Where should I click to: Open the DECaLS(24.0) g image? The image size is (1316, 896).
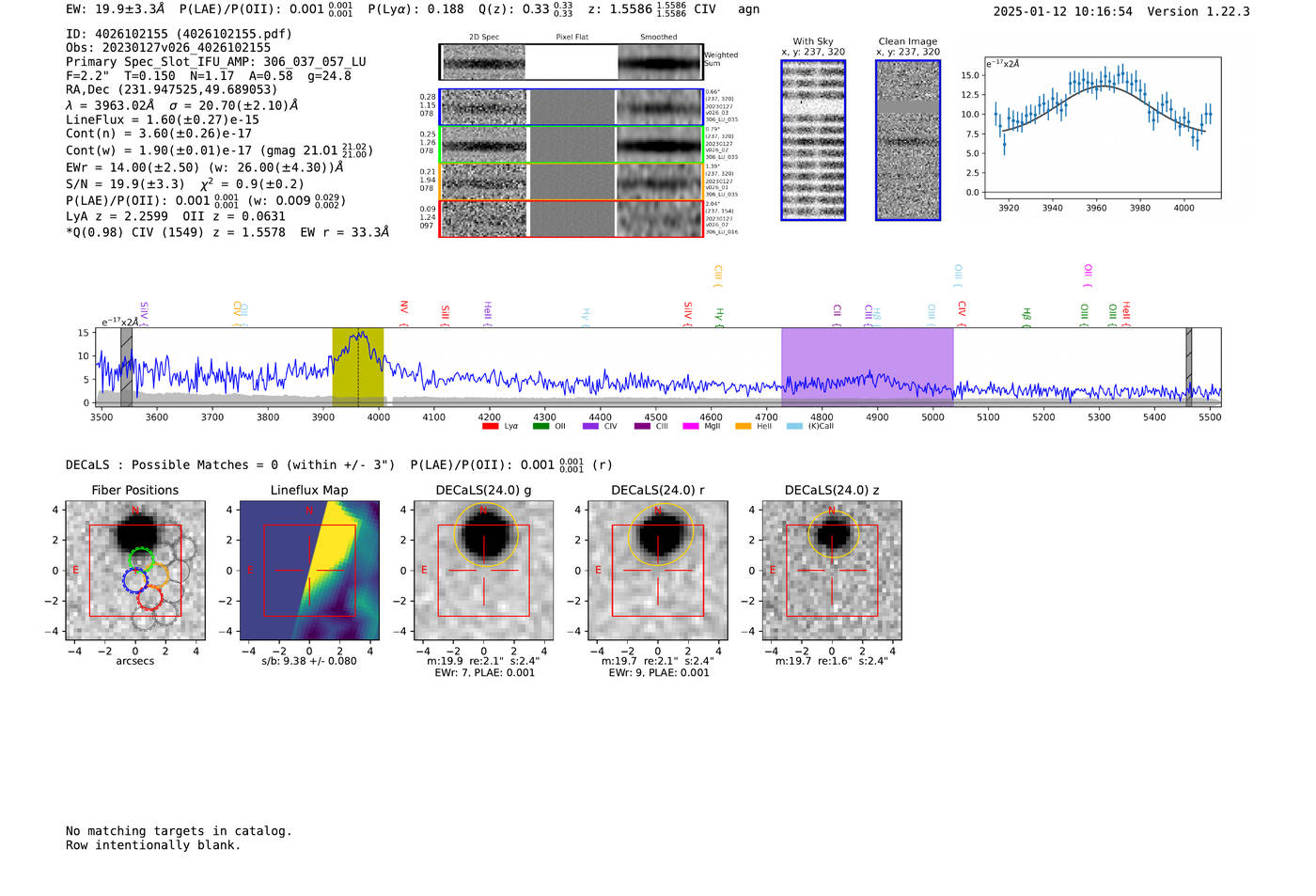coord(483,570)
